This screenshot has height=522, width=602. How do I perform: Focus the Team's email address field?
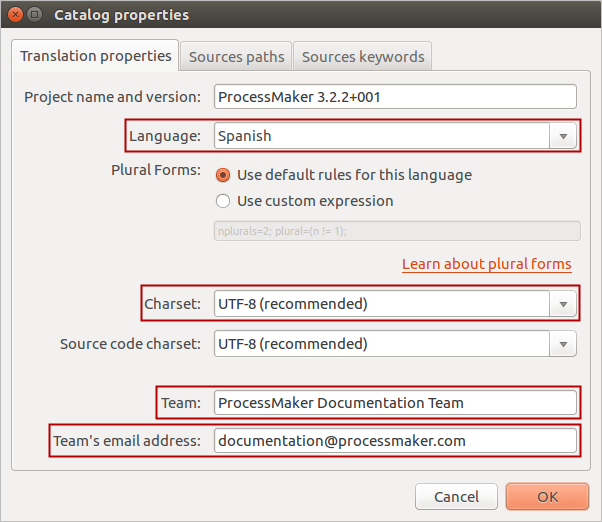395,440
